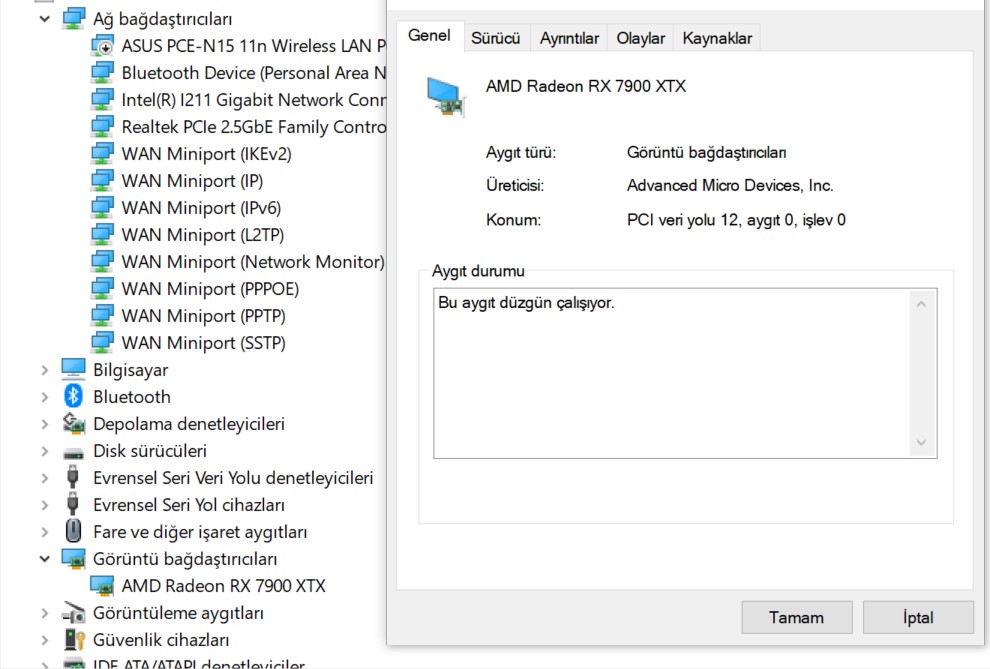
Task: Expand the Depolama denetleyicileri node
Action: click(x=44, y=424)
